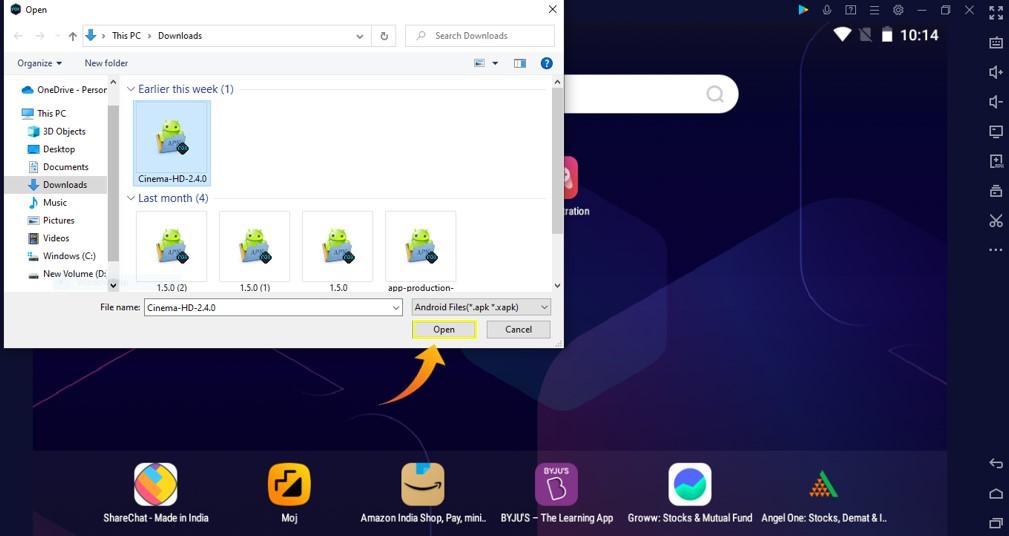Click This PC in the address path
Image resolution: width=1009 pixels, height=536 pixels.
click(126, 36)
